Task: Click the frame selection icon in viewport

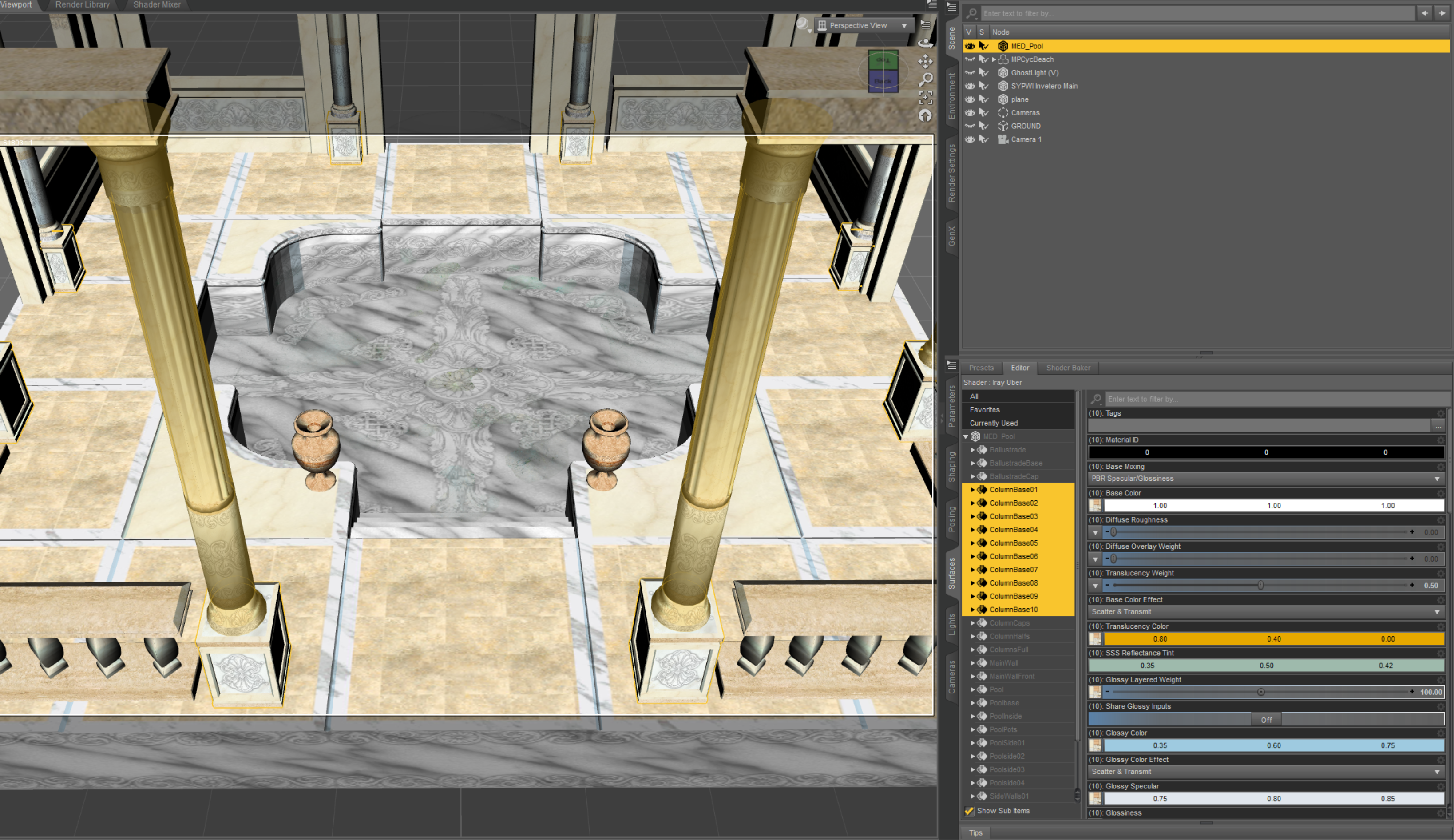Action: pyautogui.click(x=925, y=98)
